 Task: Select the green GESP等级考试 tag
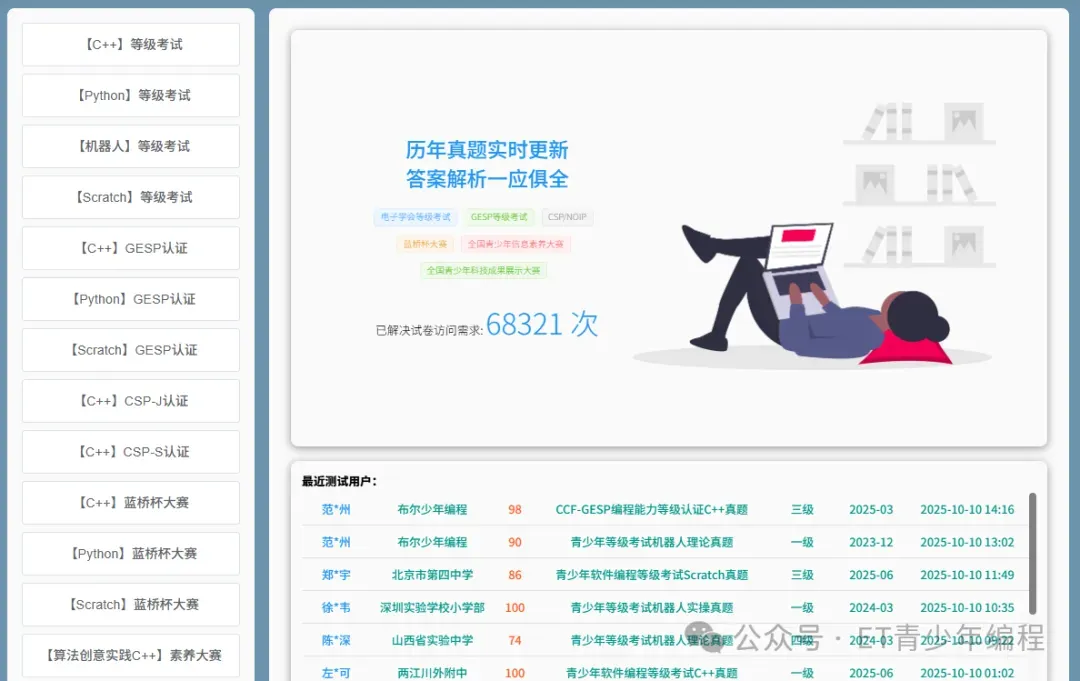(499, 217)
